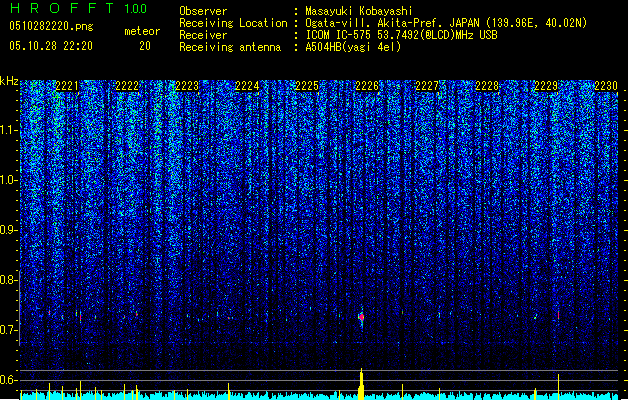Image resolution: width=629 pixels, height=400 pixels.
Task: Click the time marker 2225
Action: pos(307,86)
